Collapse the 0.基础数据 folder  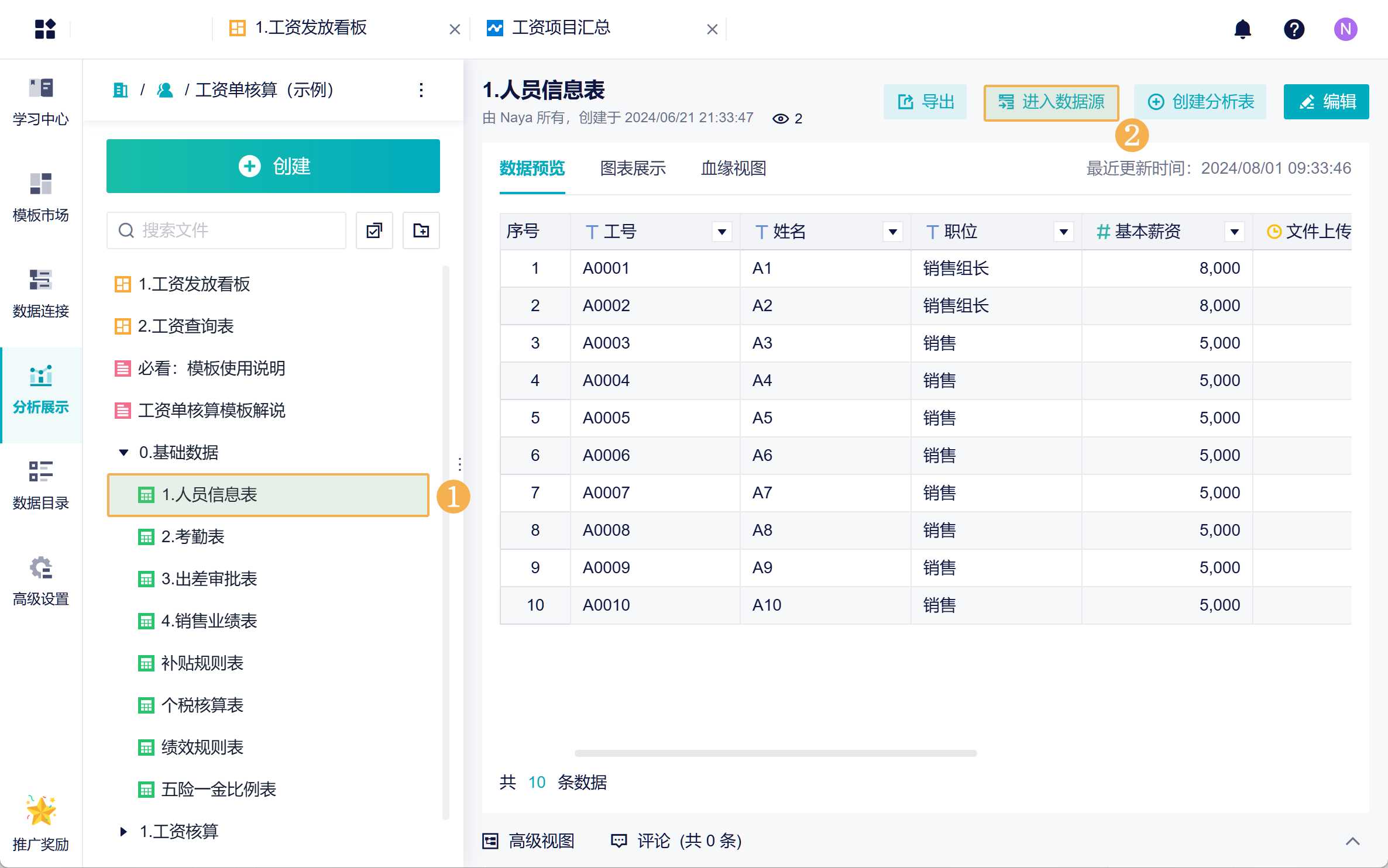tap(123, 453)
